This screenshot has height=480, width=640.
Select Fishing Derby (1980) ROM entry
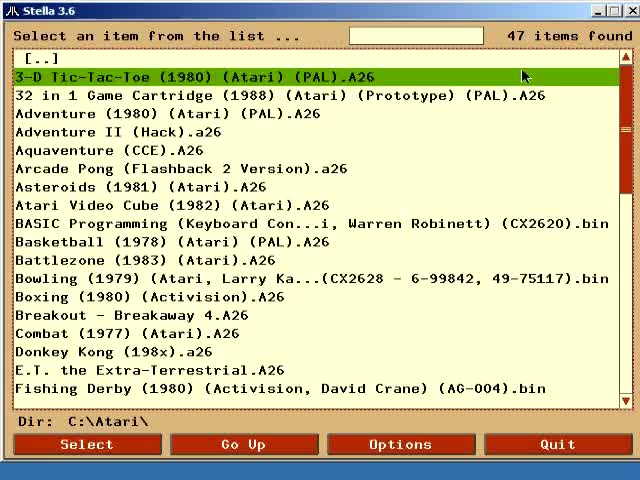[280, 388]
